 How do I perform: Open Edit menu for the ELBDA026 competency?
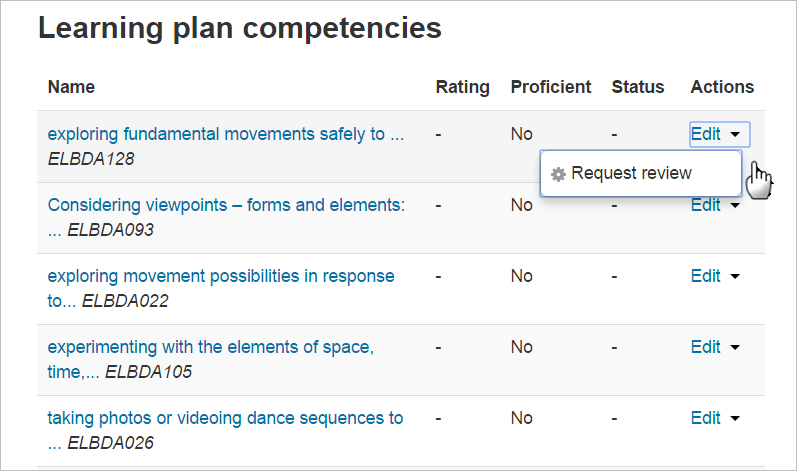point(716,418)
